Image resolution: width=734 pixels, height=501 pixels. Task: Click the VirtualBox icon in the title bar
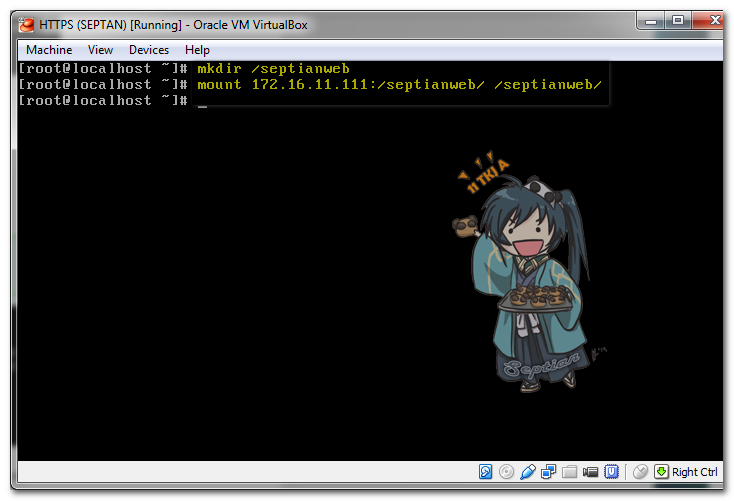26,24
